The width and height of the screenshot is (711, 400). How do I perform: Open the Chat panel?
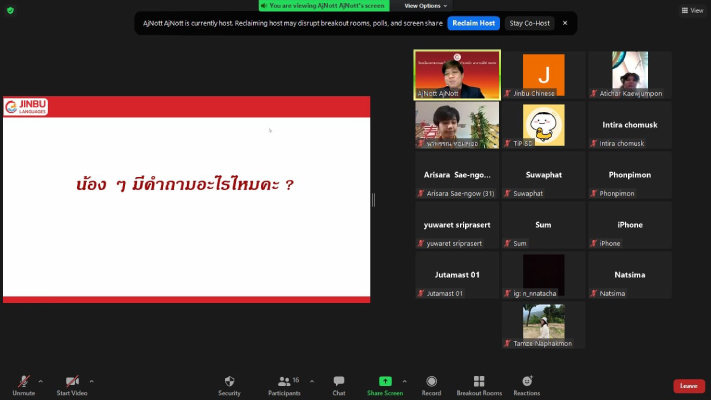[x=339, y=384]
